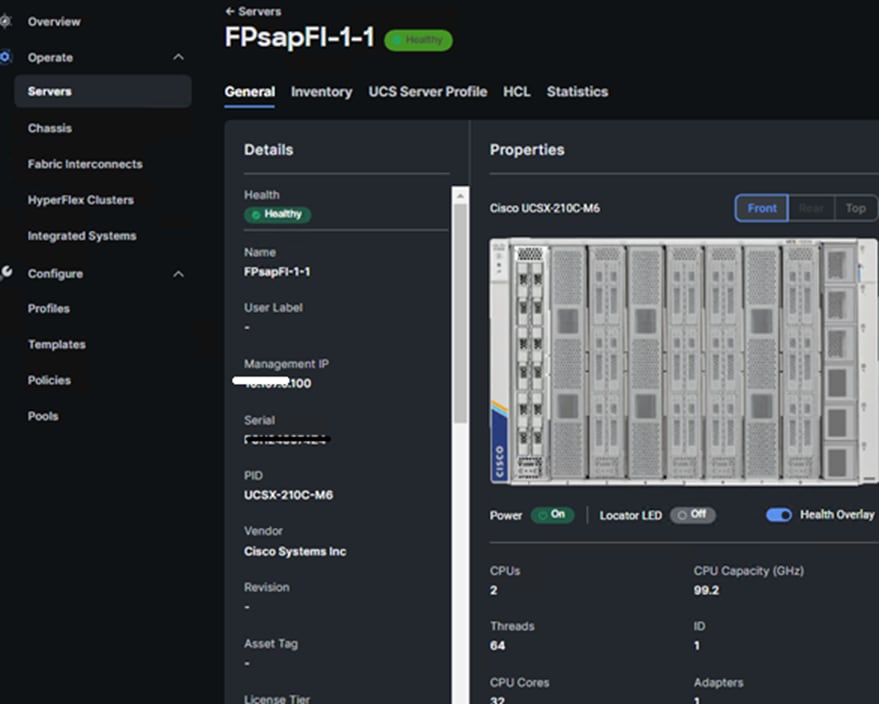Screen dimensions: 879x704
Task: Click the Threads value 64
Action: 497,646
